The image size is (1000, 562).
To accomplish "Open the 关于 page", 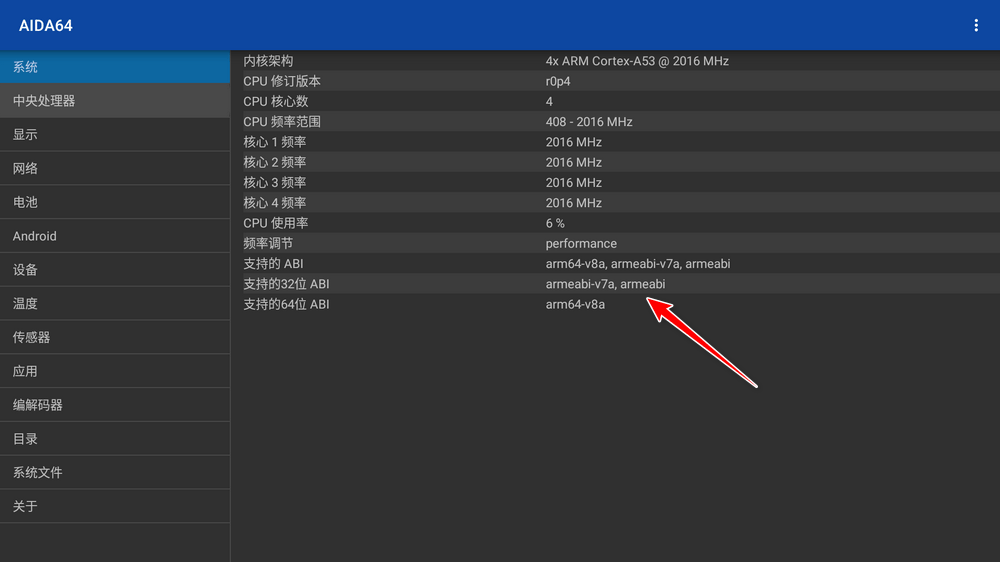I will pyautogui.click(x=115, y=506).
